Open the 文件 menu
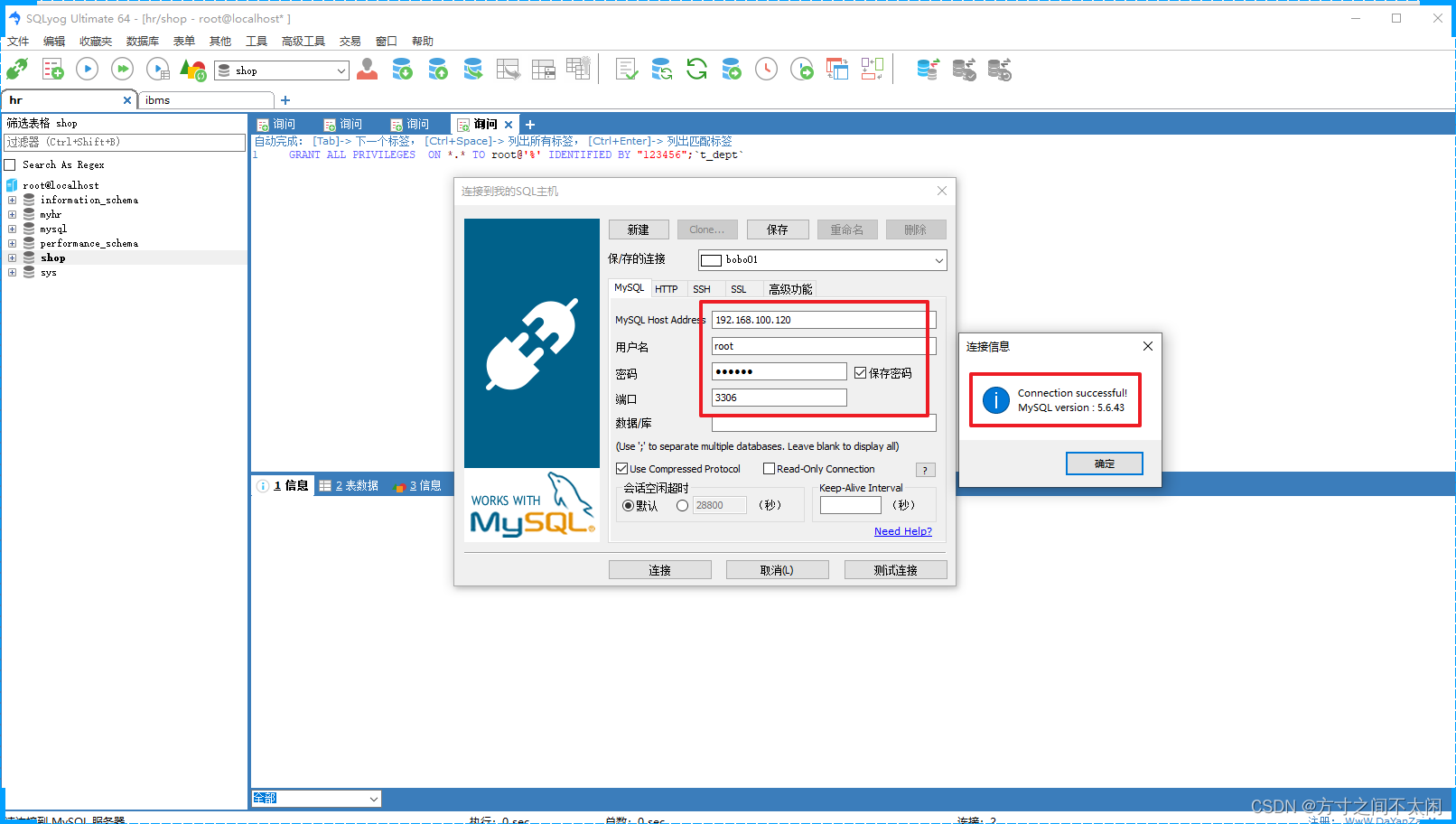 pos(18,42)
